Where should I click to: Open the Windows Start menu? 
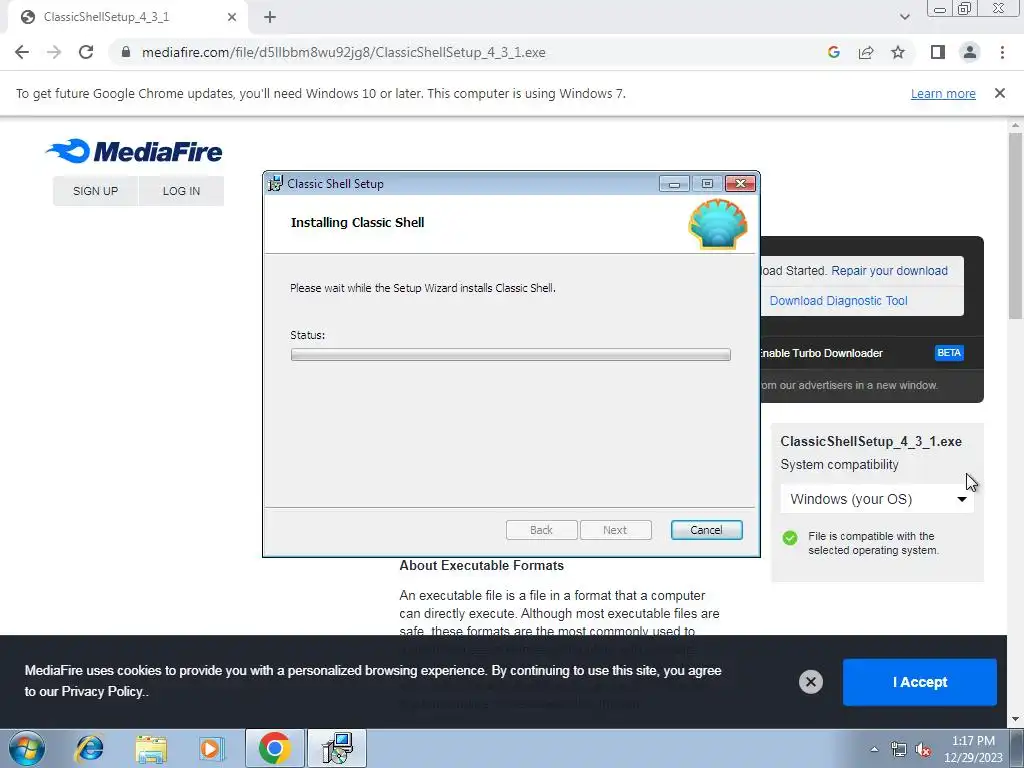click(27, 748)
